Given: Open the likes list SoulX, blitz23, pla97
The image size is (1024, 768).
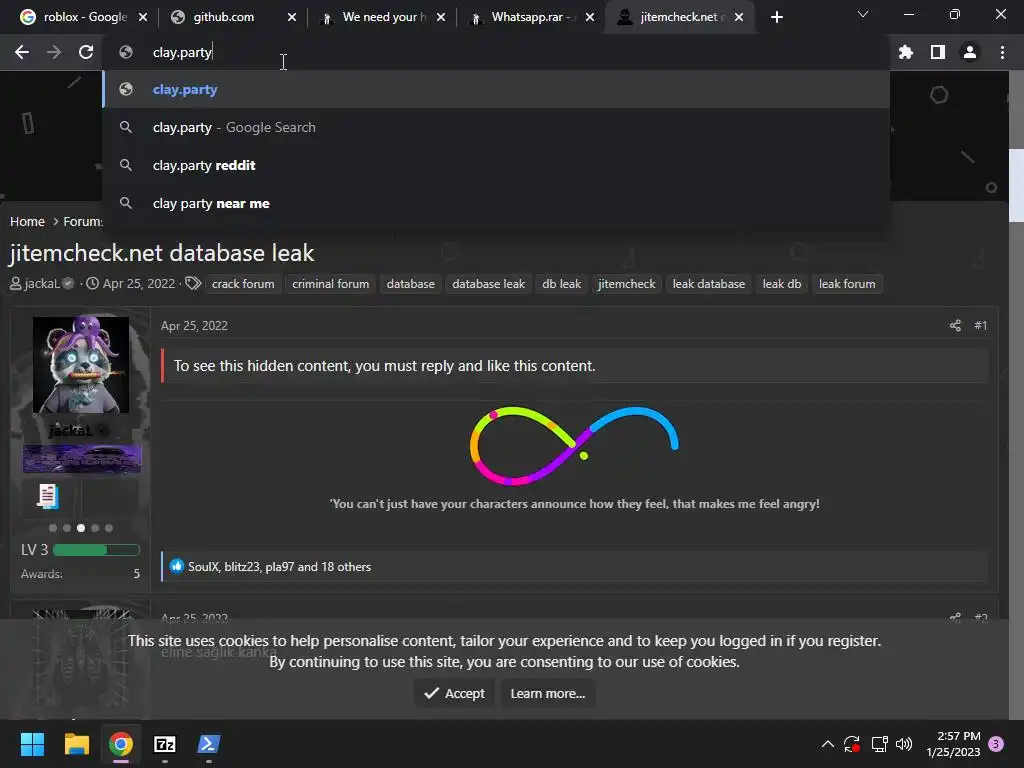Looking at the screenshot, I should point(279,567).
